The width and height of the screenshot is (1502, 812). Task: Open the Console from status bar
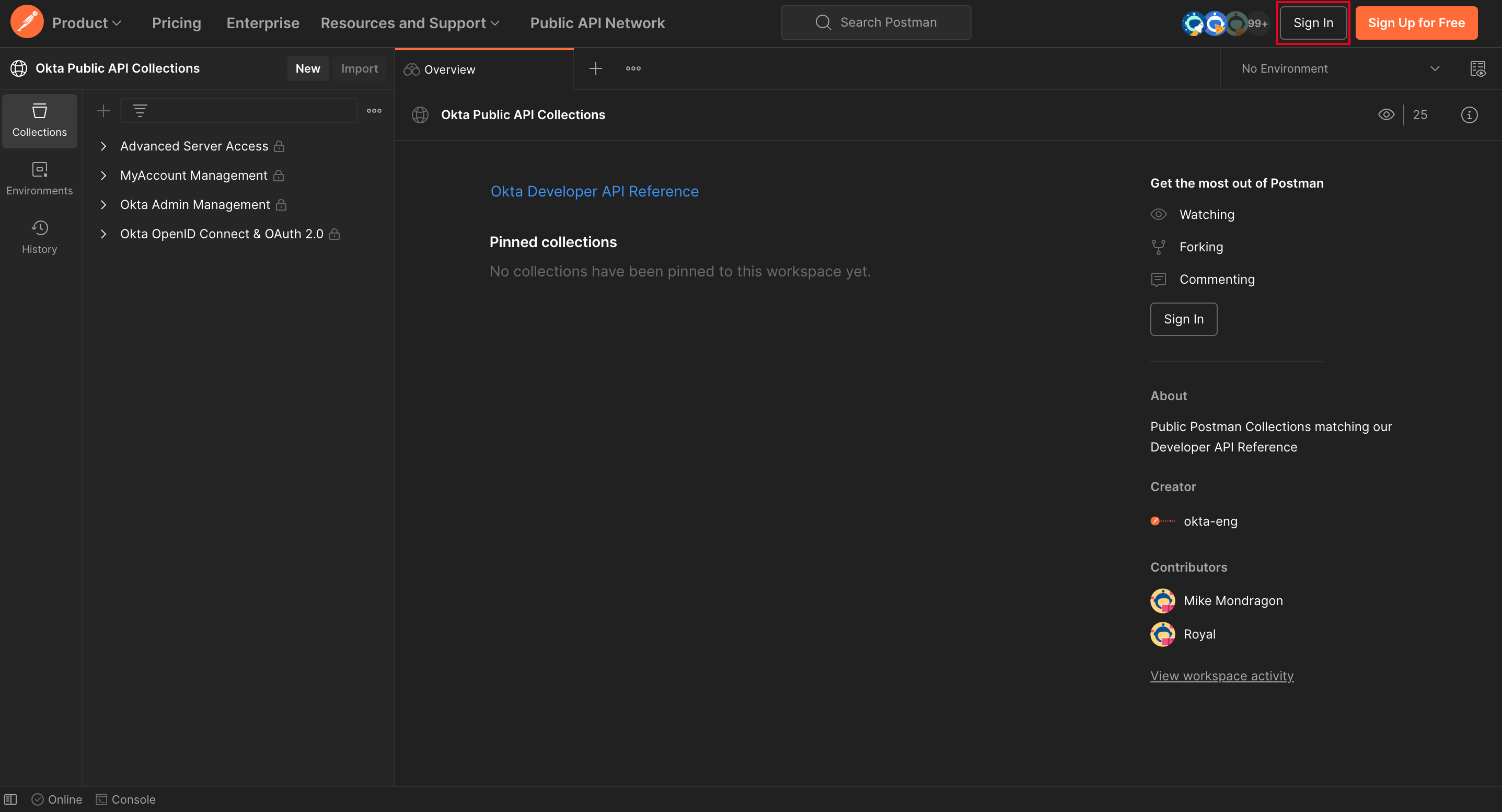(x=125, y=799)
